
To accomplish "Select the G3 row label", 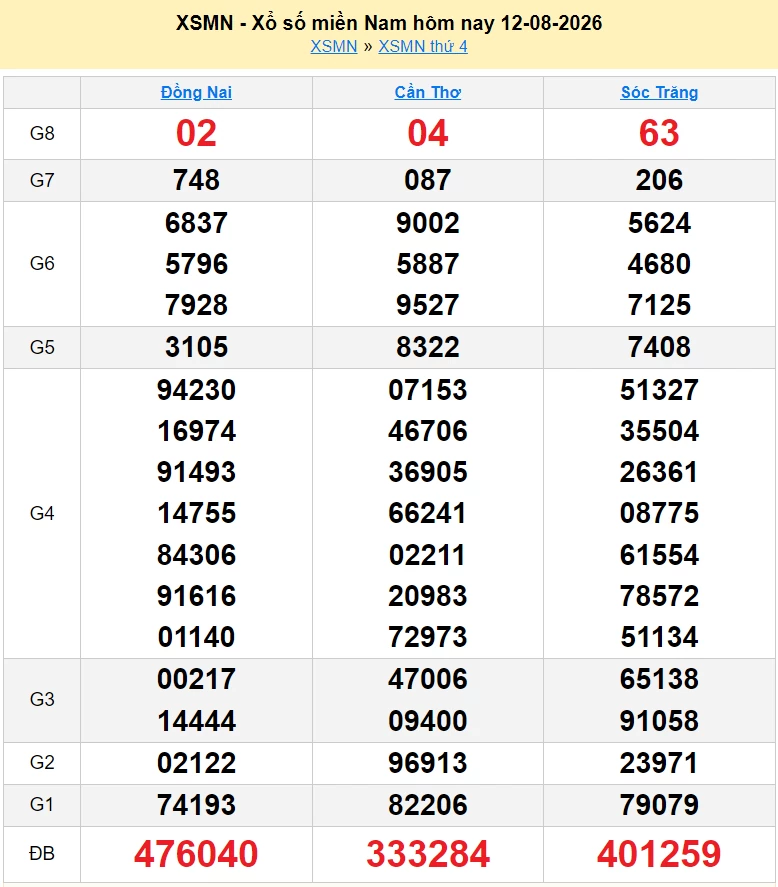I will [42, 700].
